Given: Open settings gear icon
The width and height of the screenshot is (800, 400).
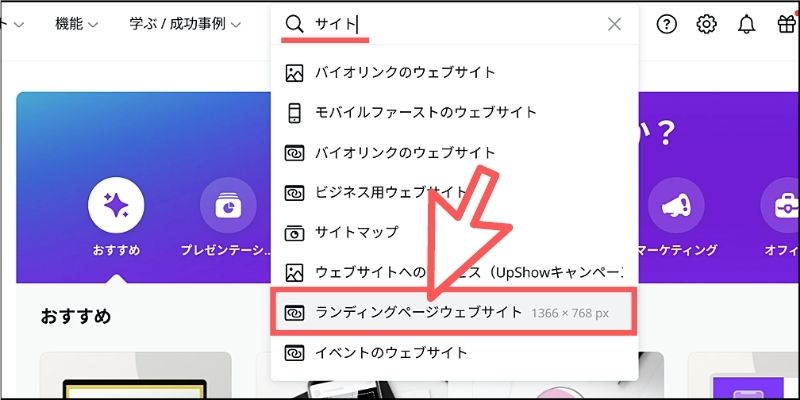Looking at the screenshot, I should (707, 24).
